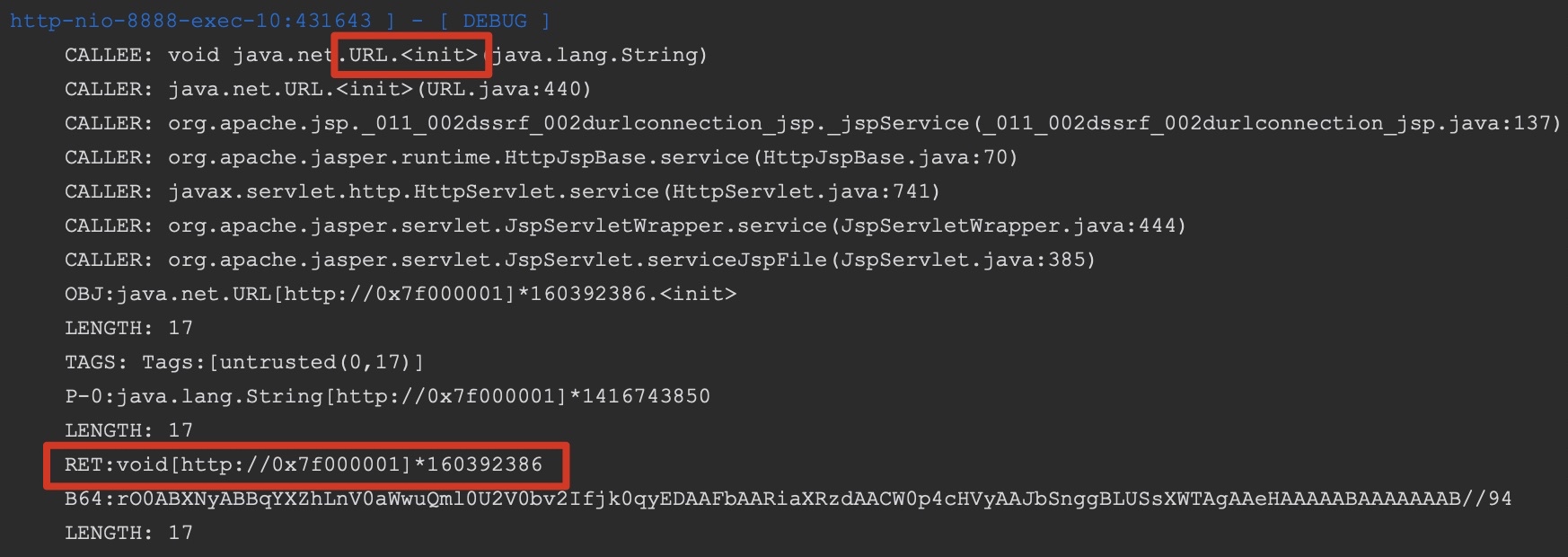The image size is (1568, 557).
Task: Open the HttpJspBase.java:70 stack frame link
Action: pyautogui.click(x=883, y=157)
